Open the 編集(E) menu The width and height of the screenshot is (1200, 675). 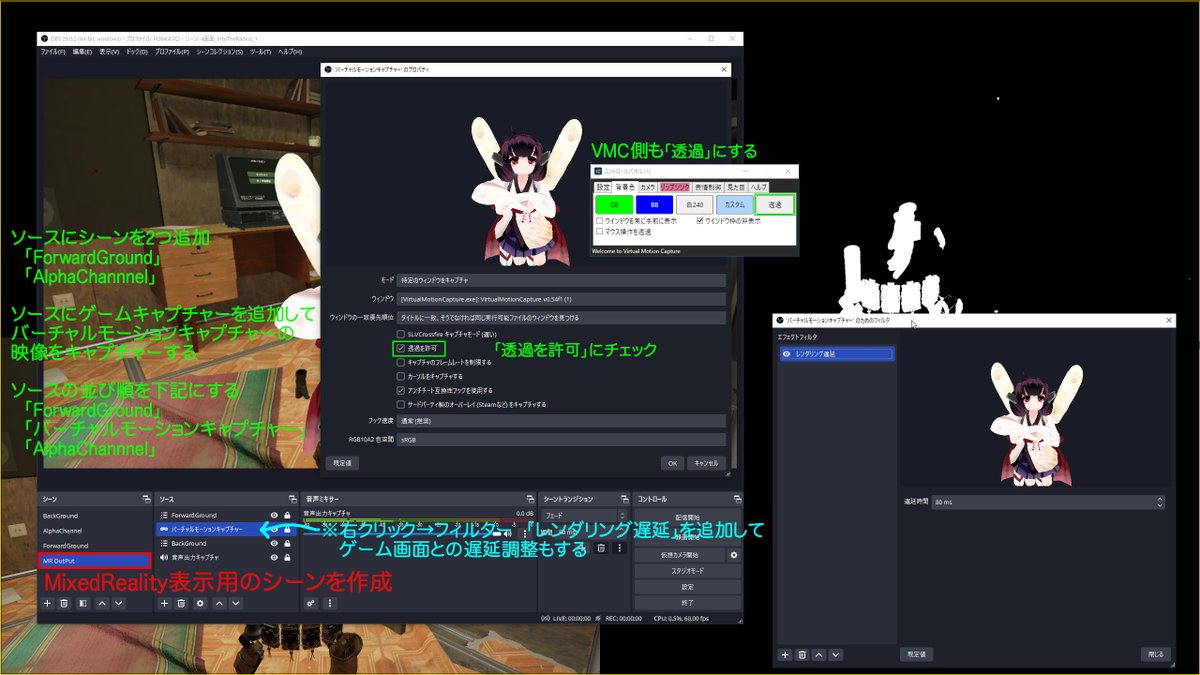click(82, 51)
